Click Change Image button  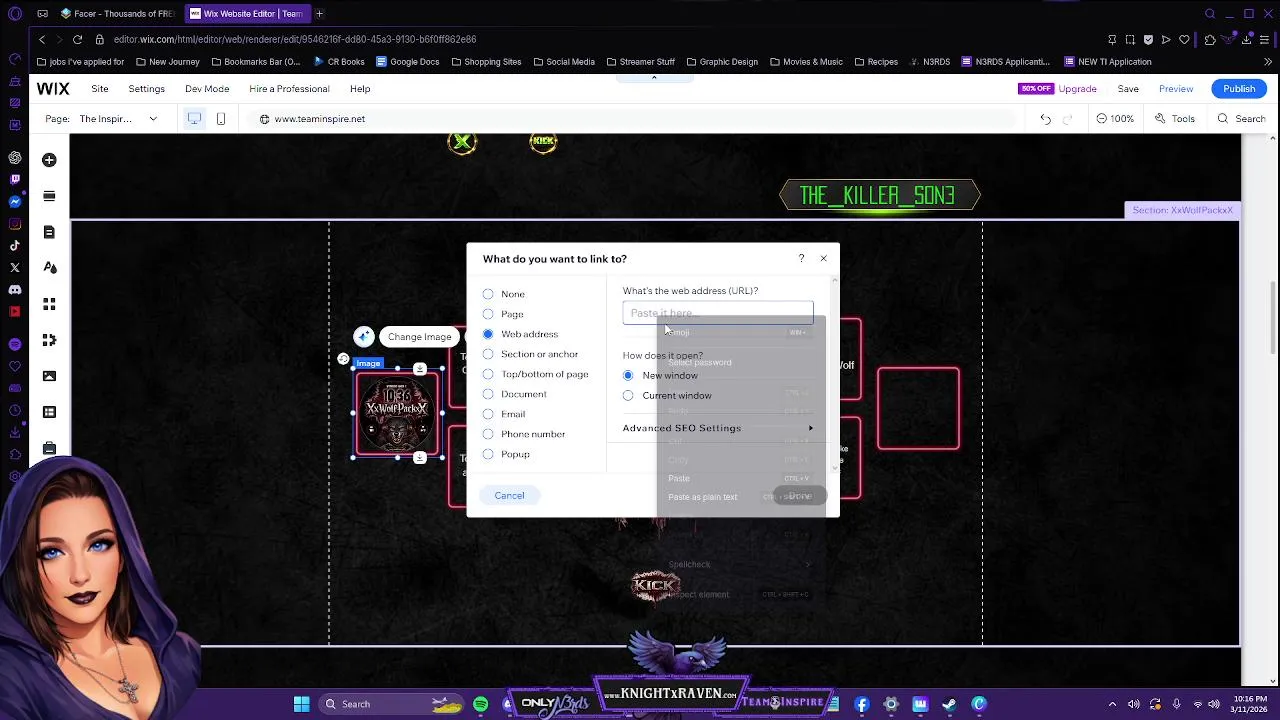[x=419, y=337]
